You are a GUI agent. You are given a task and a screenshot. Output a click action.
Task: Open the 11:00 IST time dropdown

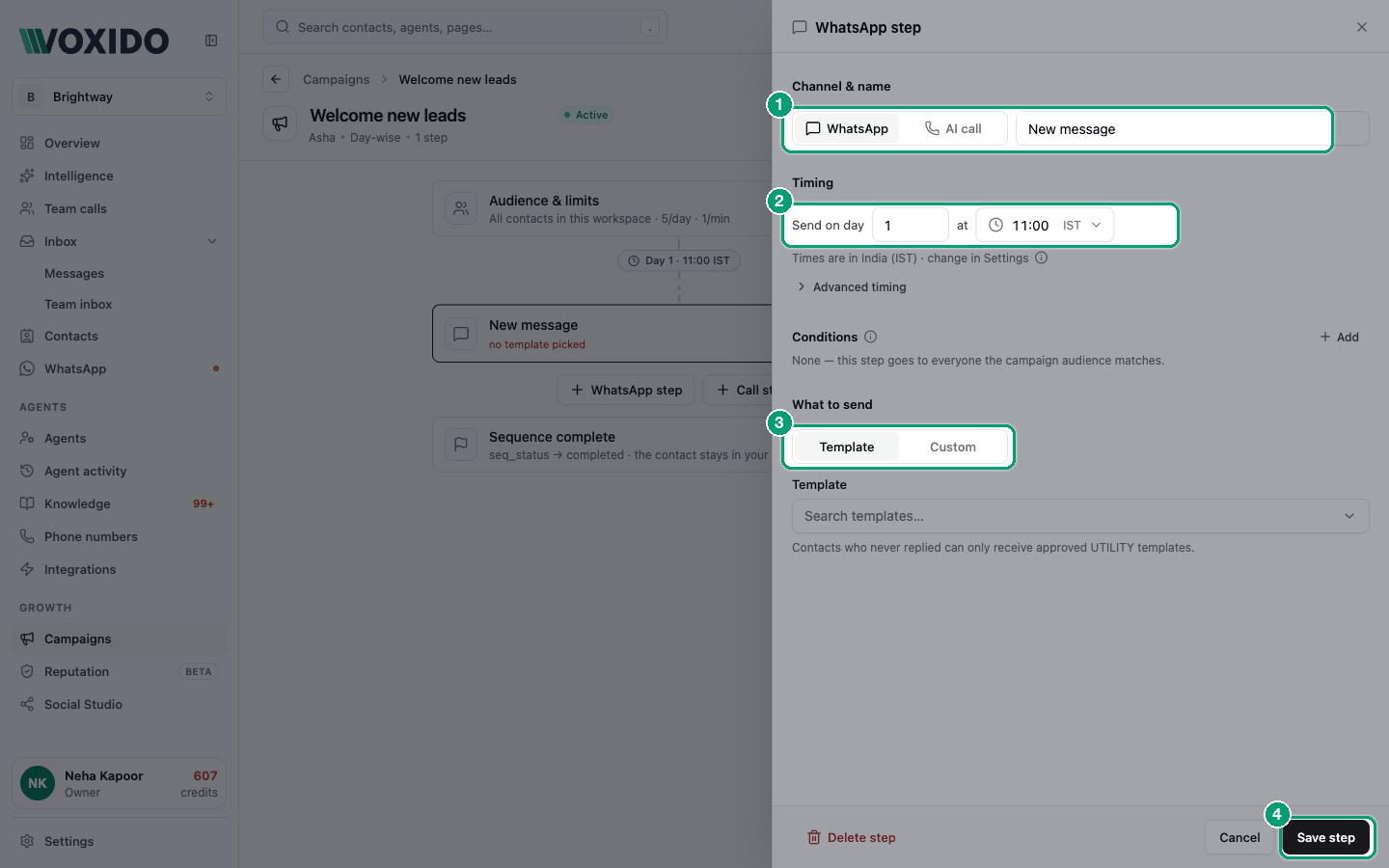(x=1045, y=225)
